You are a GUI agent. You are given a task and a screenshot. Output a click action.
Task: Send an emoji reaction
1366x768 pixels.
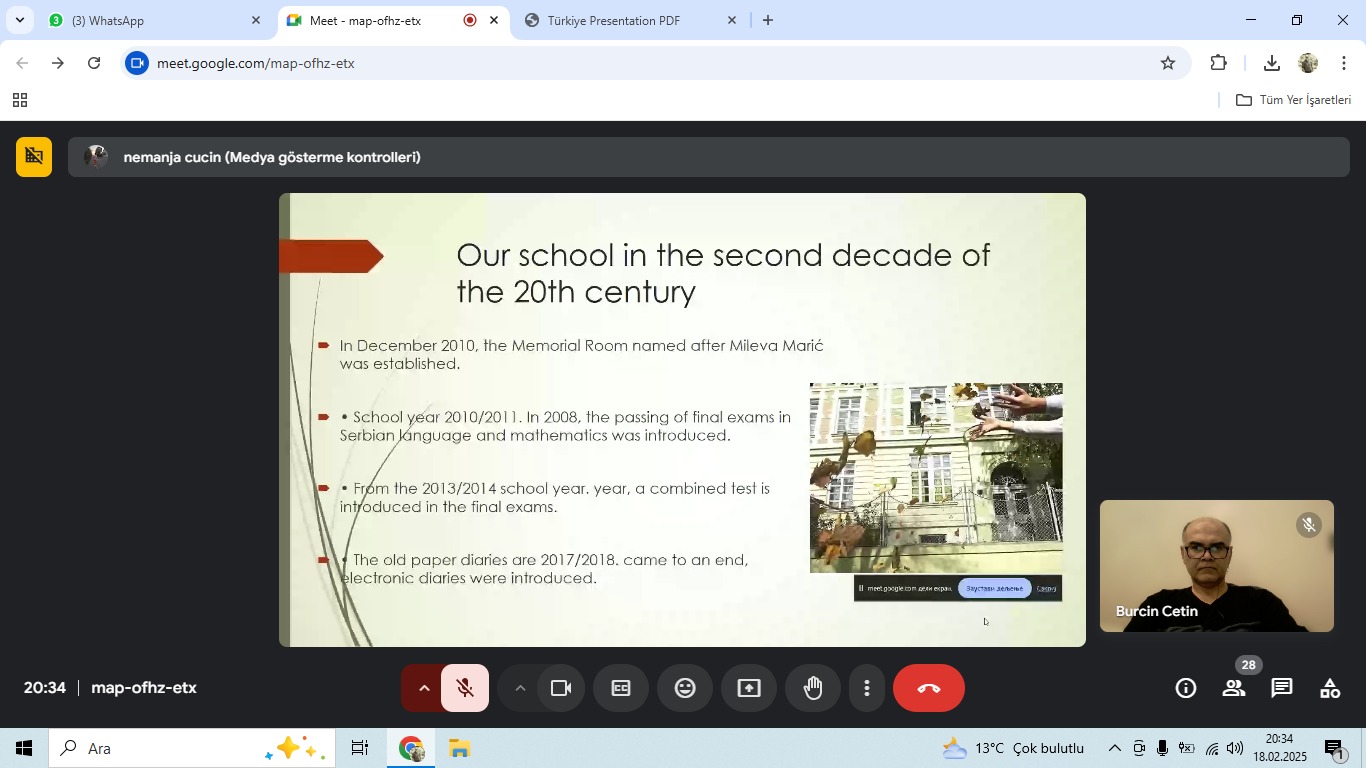click(x=685, y=688)
